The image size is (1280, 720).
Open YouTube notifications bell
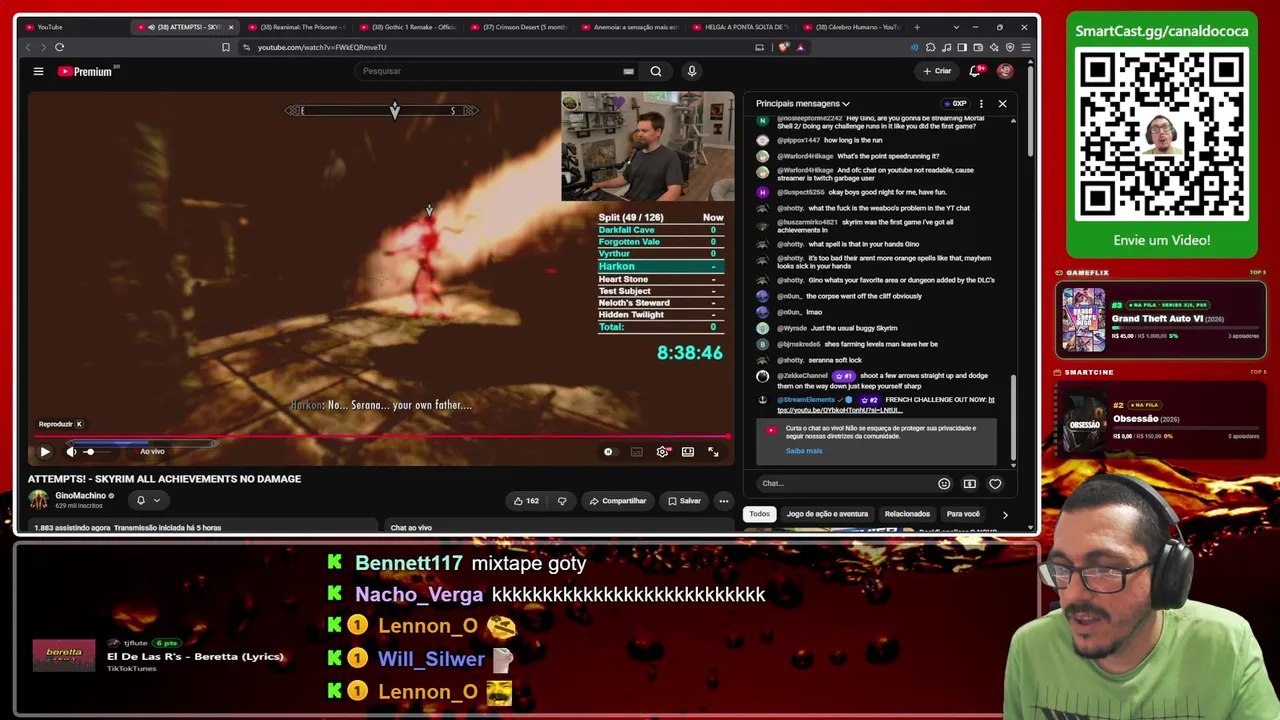click(975, 71)
